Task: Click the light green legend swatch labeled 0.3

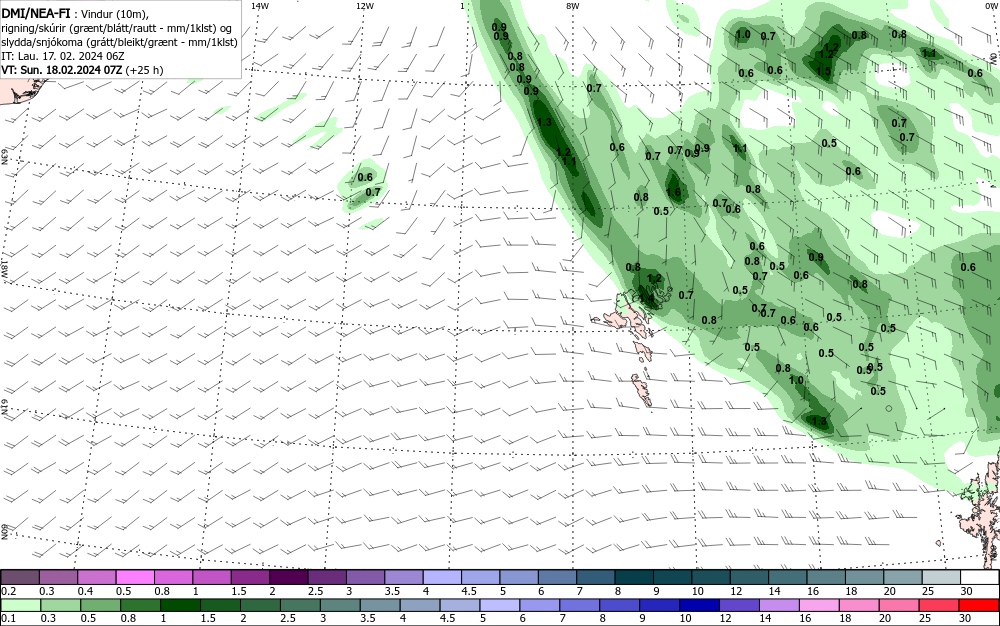Action: (61, 605)
